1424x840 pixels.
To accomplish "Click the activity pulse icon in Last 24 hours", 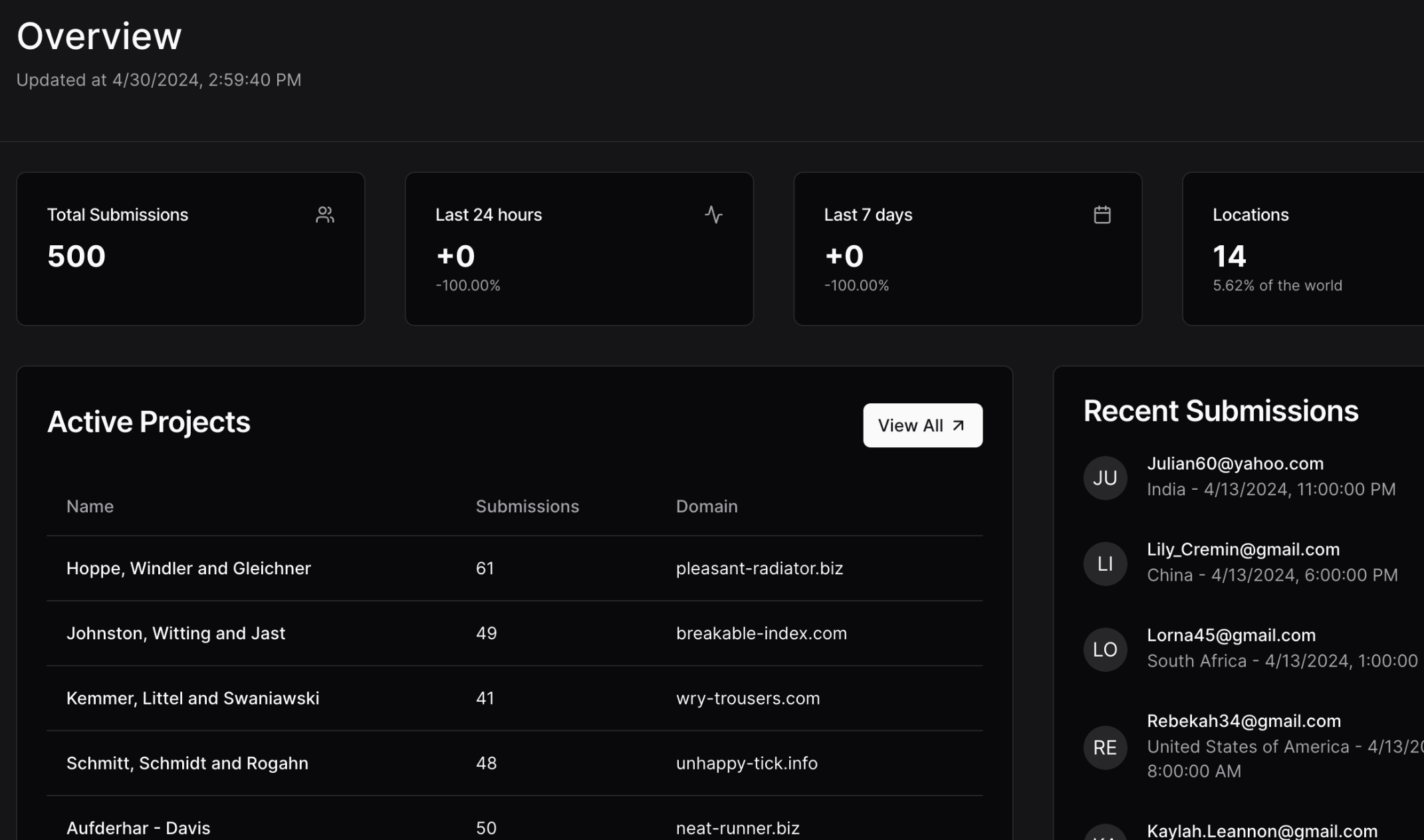I will (713, 215).
